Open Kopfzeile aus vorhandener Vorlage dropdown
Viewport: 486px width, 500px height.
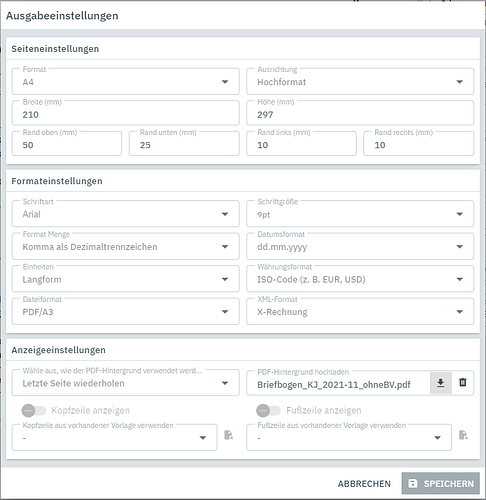coord(114,437)
